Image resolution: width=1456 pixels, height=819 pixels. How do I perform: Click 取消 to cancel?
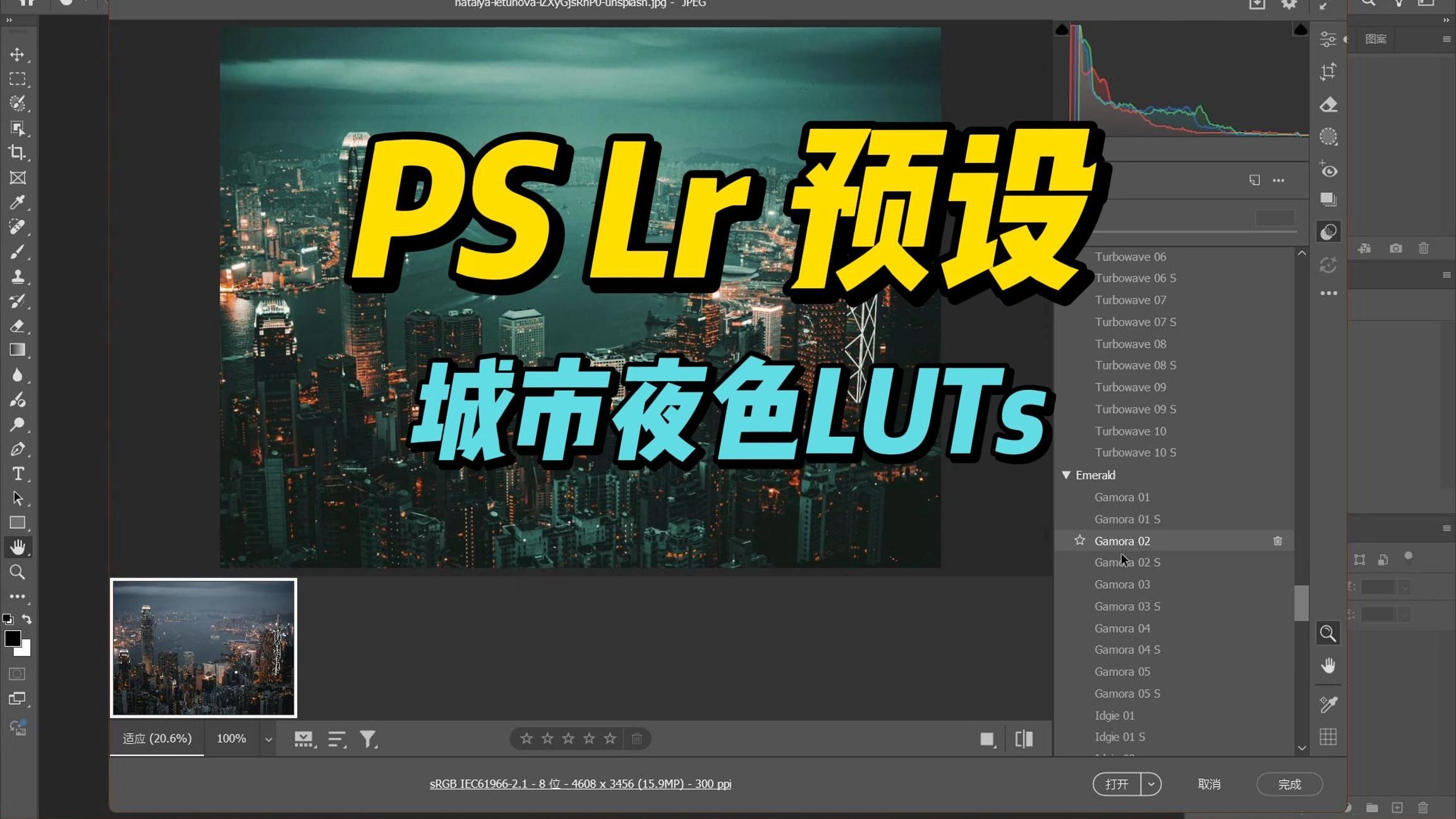point(1209,784)
